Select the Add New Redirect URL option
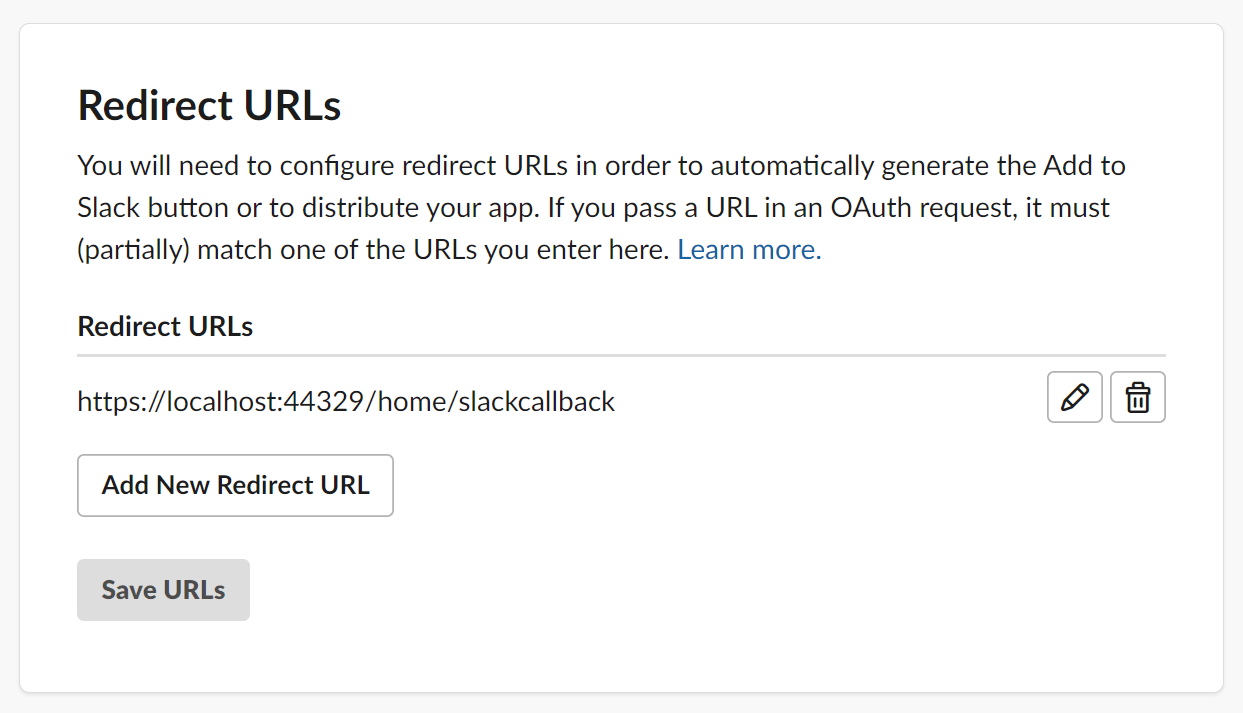 point(235,485)
